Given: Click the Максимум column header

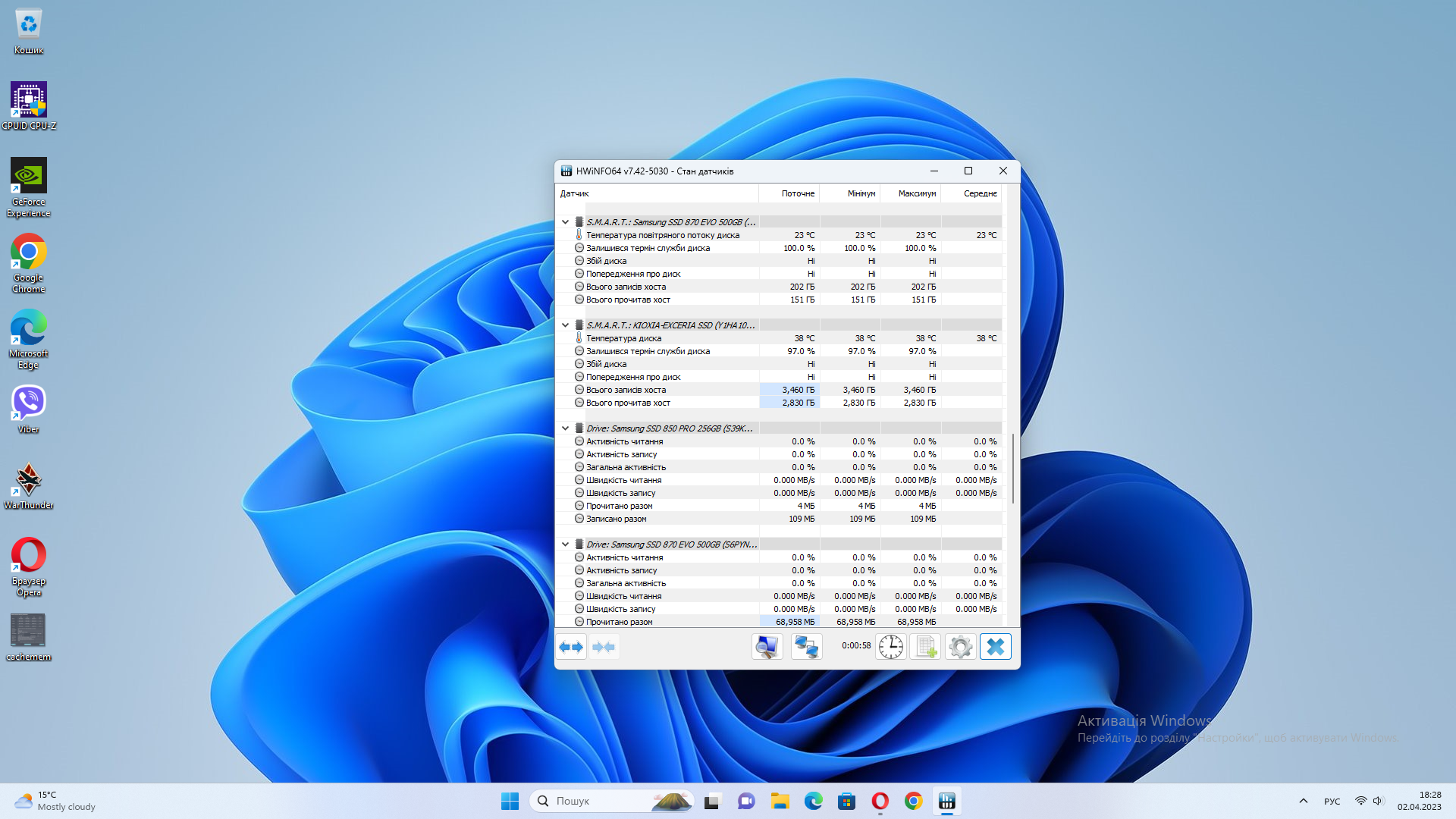Looking at the screenshot, I should 910,193.
